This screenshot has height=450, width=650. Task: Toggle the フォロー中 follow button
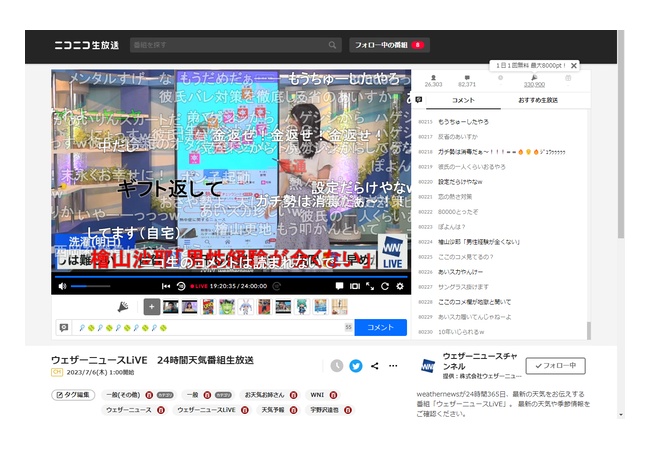pyautogui.click(x=555, y=365)
